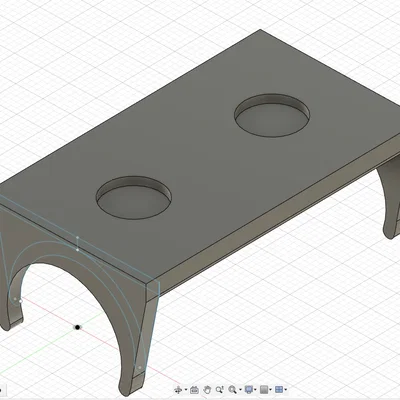
Task: Select the Orbit navigation tool
Action: (178, 389)
